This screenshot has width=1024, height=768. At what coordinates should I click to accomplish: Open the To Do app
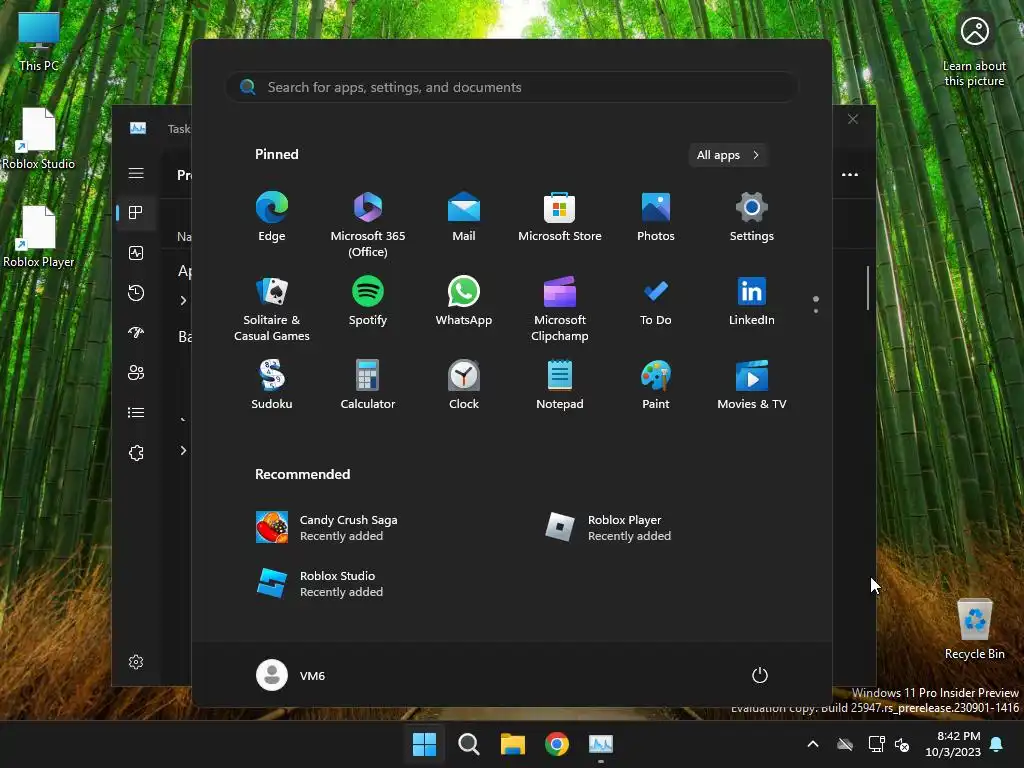coord(656,301)
